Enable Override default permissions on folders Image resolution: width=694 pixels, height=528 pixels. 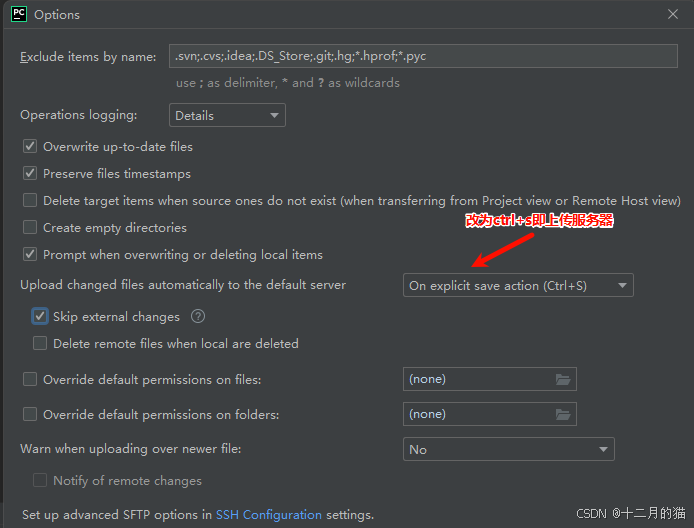point(30,414)
